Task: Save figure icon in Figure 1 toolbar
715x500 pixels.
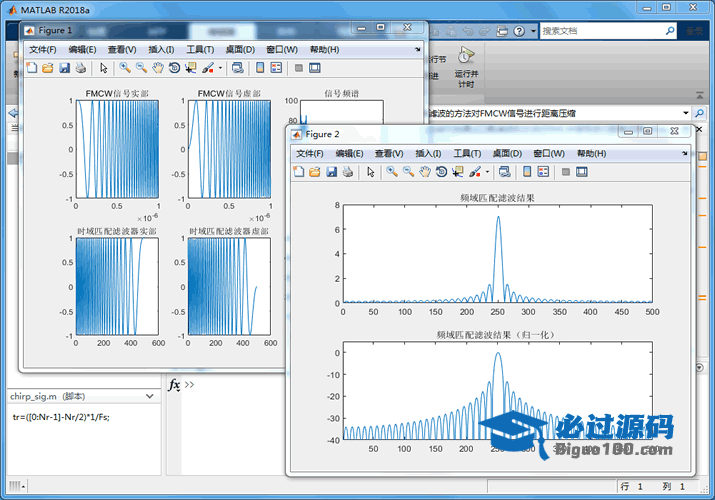Action: (x=64, y=68)
